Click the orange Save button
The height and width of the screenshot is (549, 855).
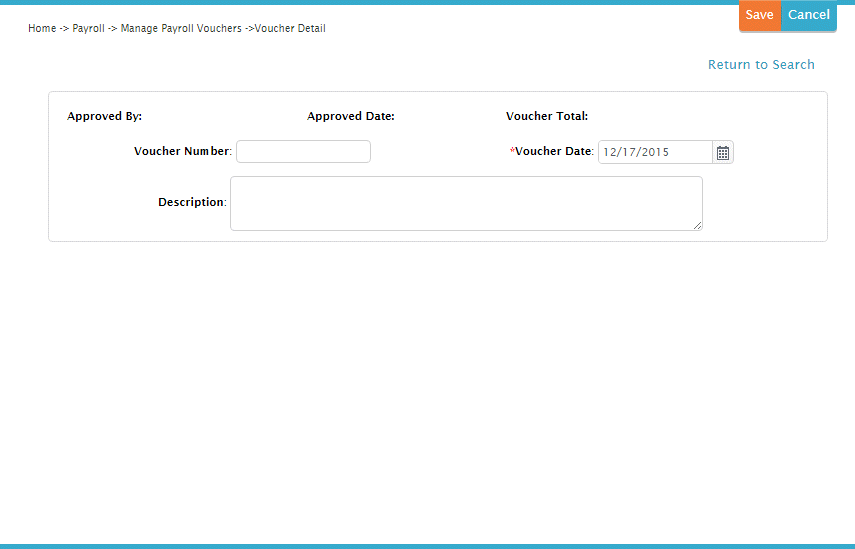point(760,15)
